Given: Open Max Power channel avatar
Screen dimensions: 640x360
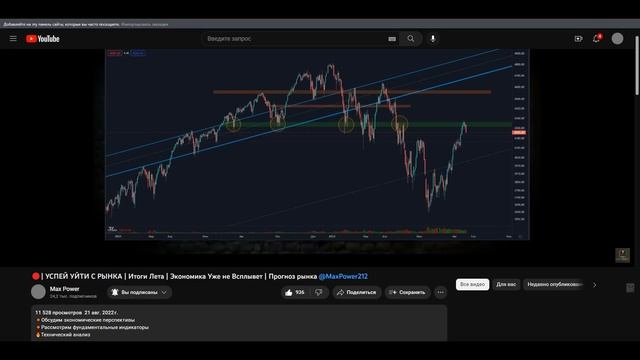Looking at the screenshot, I should click(38, 292).
